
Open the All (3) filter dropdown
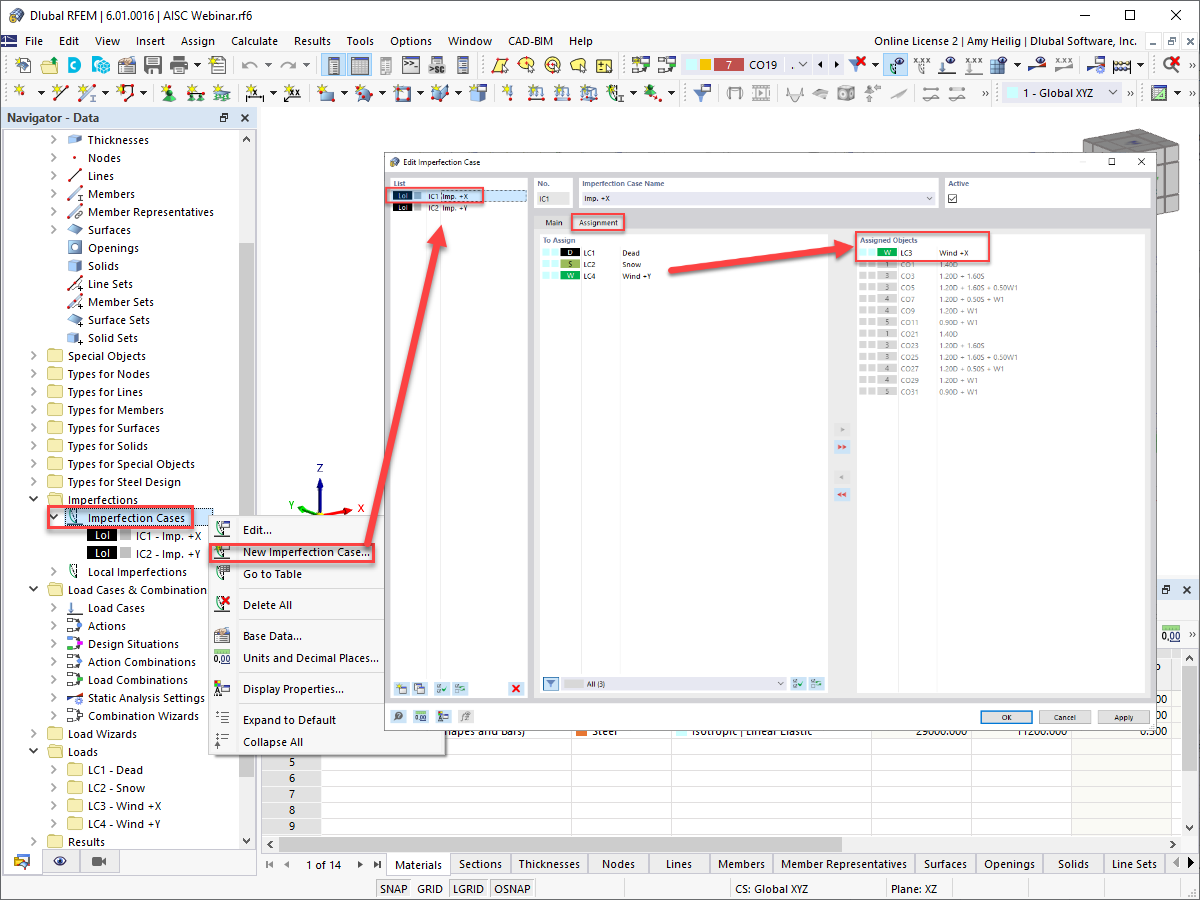(781, 684)
